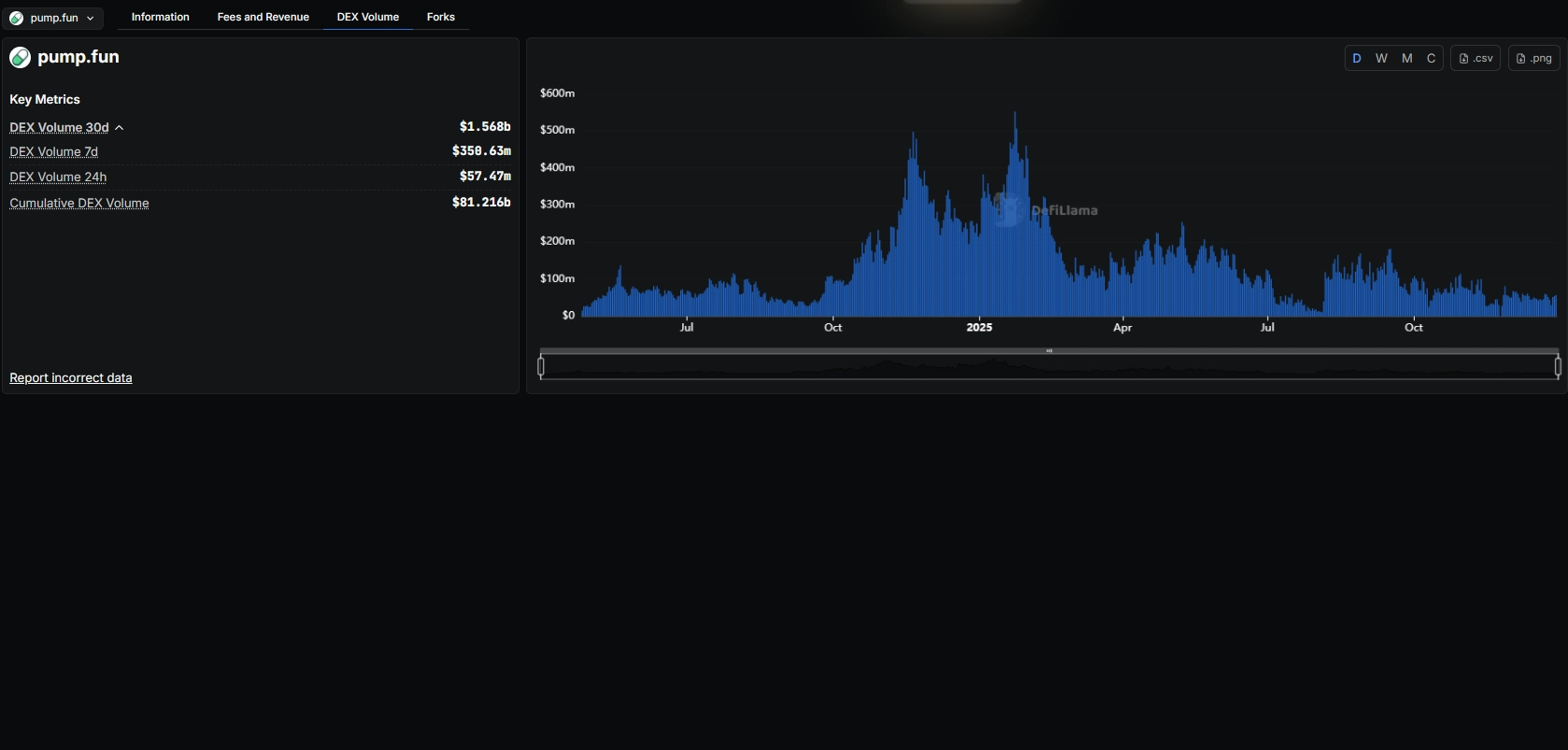Click Report incorrect data link

pyautogui.click(x=71, y=377)
